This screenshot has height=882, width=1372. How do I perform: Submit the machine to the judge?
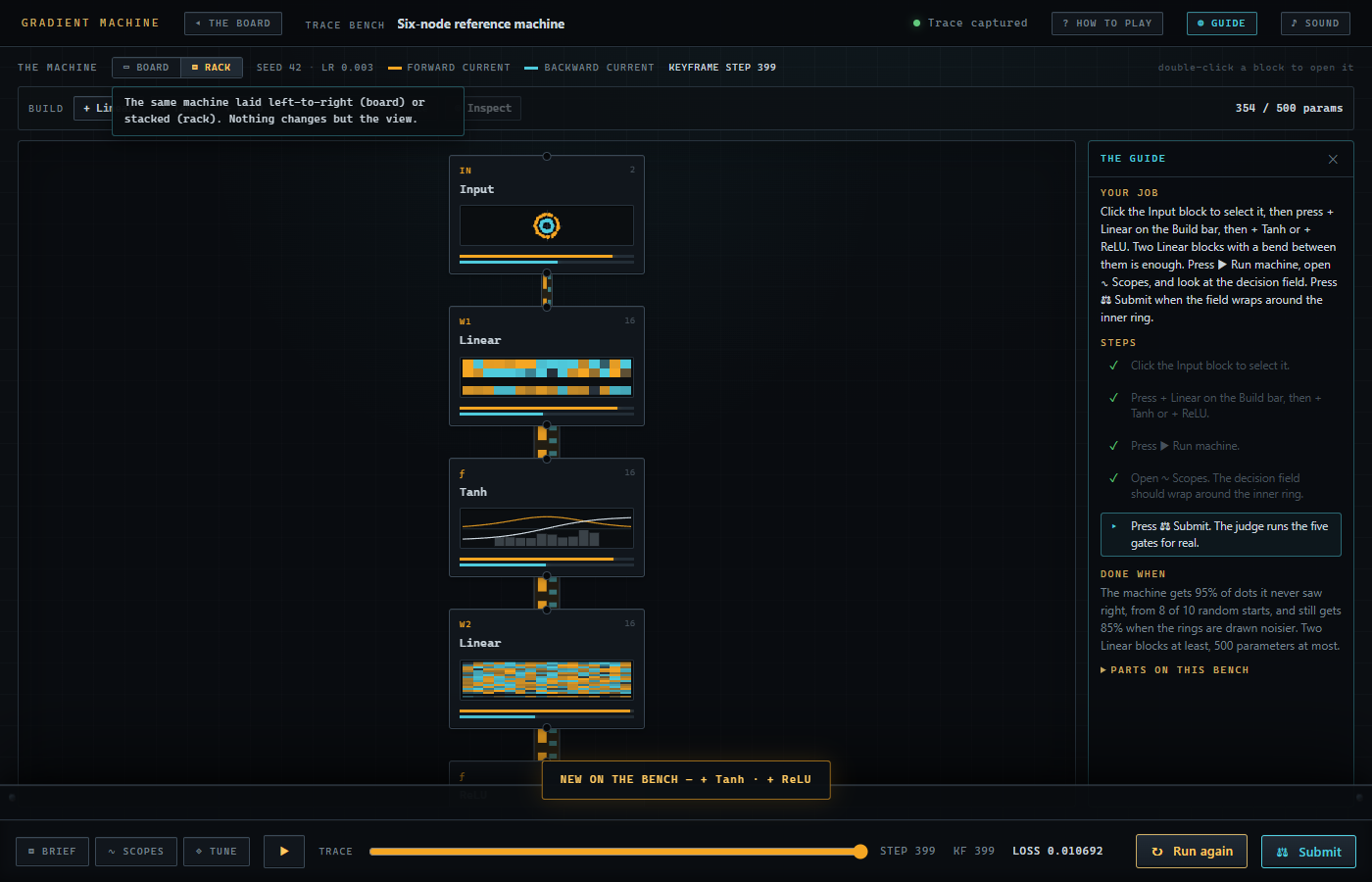[1308, 852]
